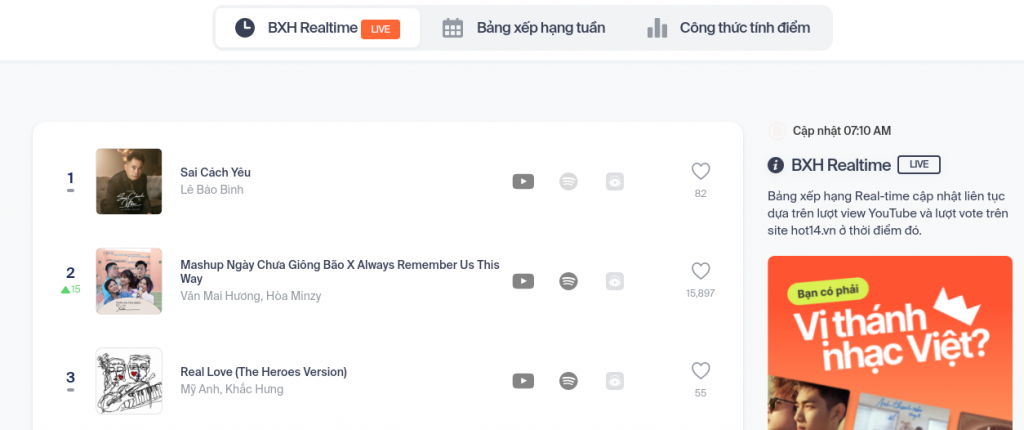Click the Cập nhật 07:10 AM text
Image resolution: width=1024 pixels, height=430 pixels.
pos(842,131)
